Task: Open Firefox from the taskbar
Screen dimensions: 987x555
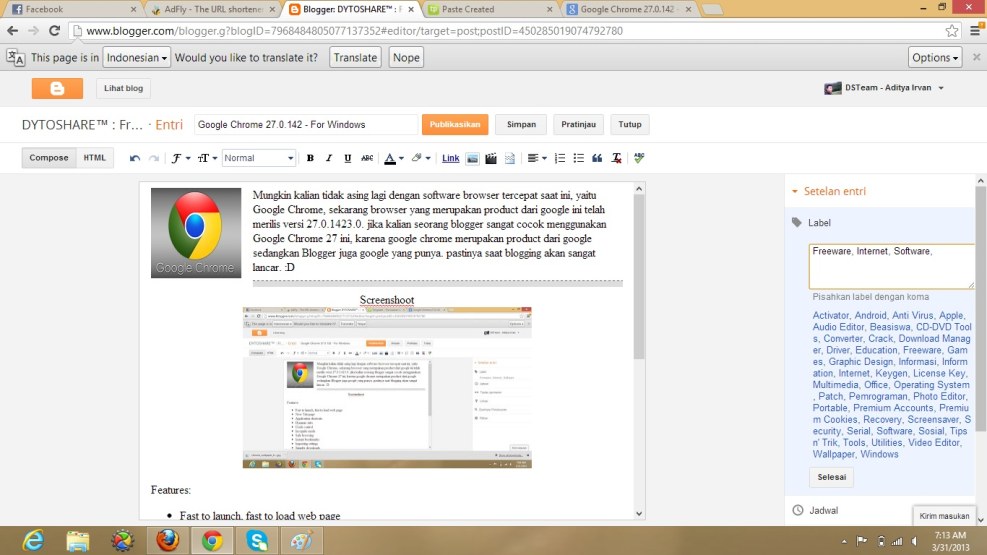Action: [167, 541]
